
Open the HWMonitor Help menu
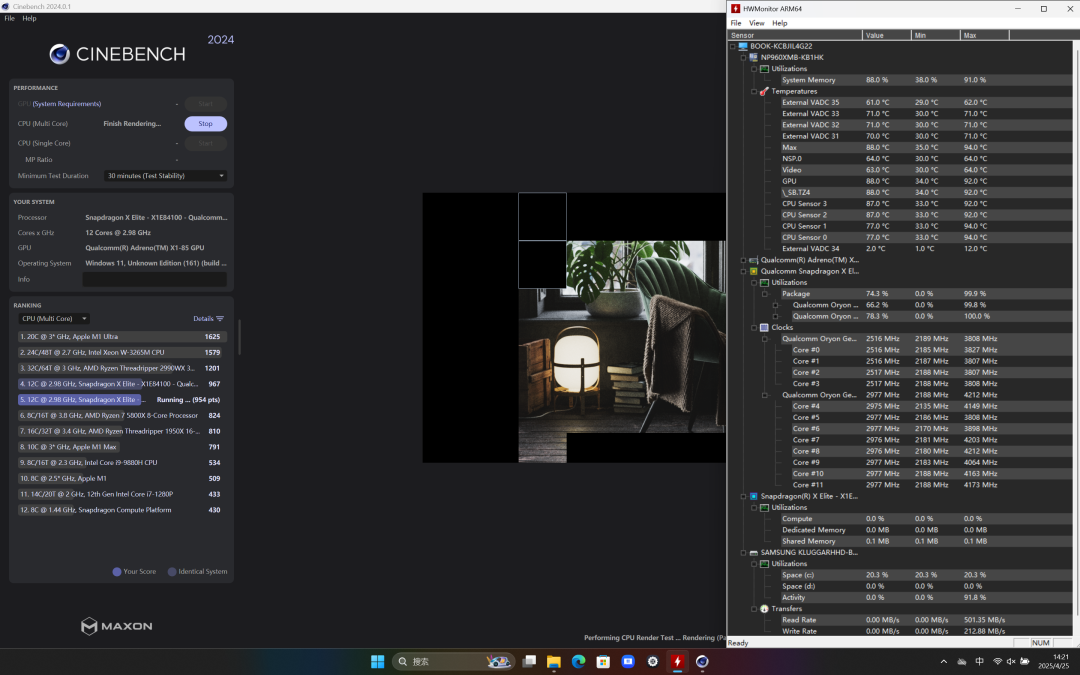tap(780, 23)
